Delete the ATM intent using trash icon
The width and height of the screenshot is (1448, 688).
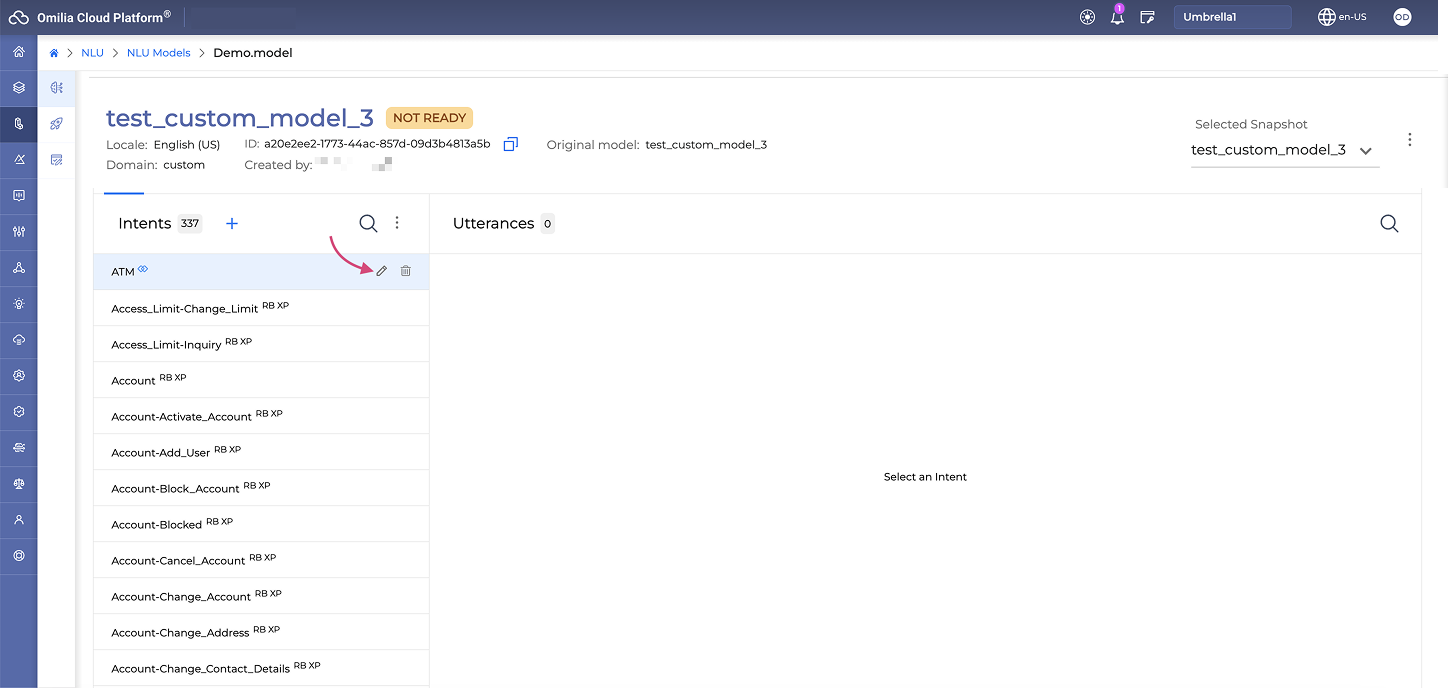405,271
